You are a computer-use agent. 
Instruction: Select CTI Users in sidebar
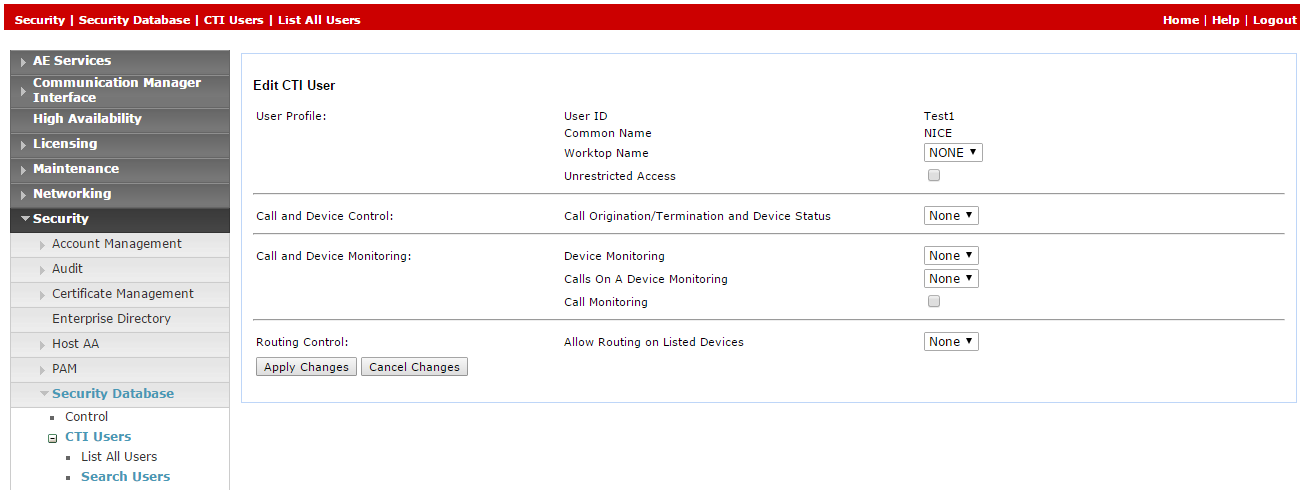[98, 437]
